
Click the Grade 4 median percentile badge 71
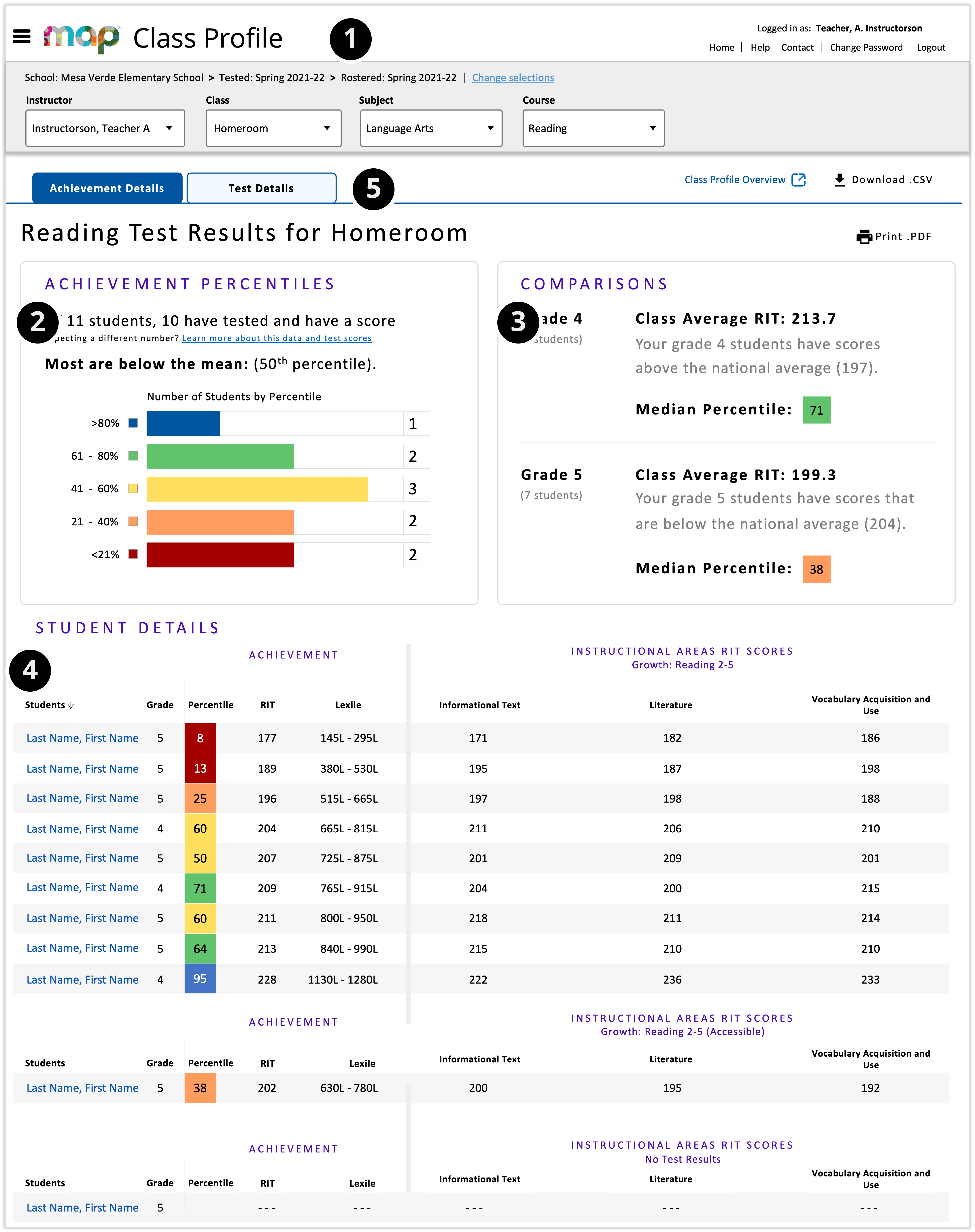[x=816, y=410]
